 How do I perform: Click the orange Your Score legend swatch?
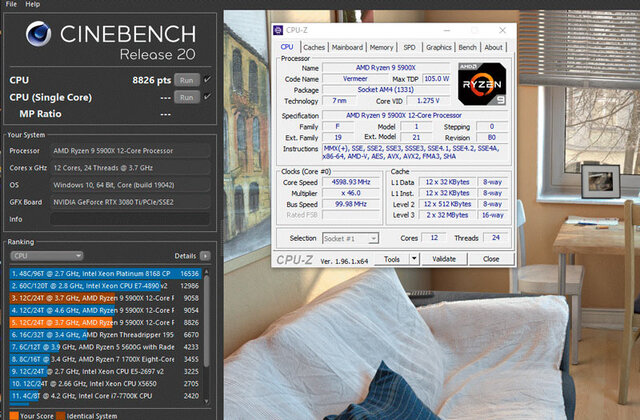tap(12, 415)
